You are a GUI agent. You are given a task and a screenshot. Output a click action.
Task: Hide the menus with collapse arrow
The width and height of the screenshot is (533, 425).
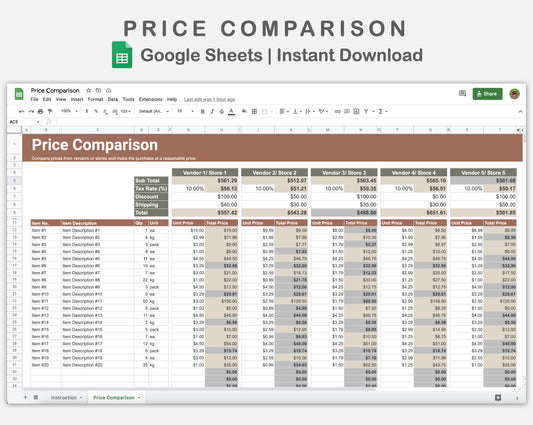click(520, 112)
